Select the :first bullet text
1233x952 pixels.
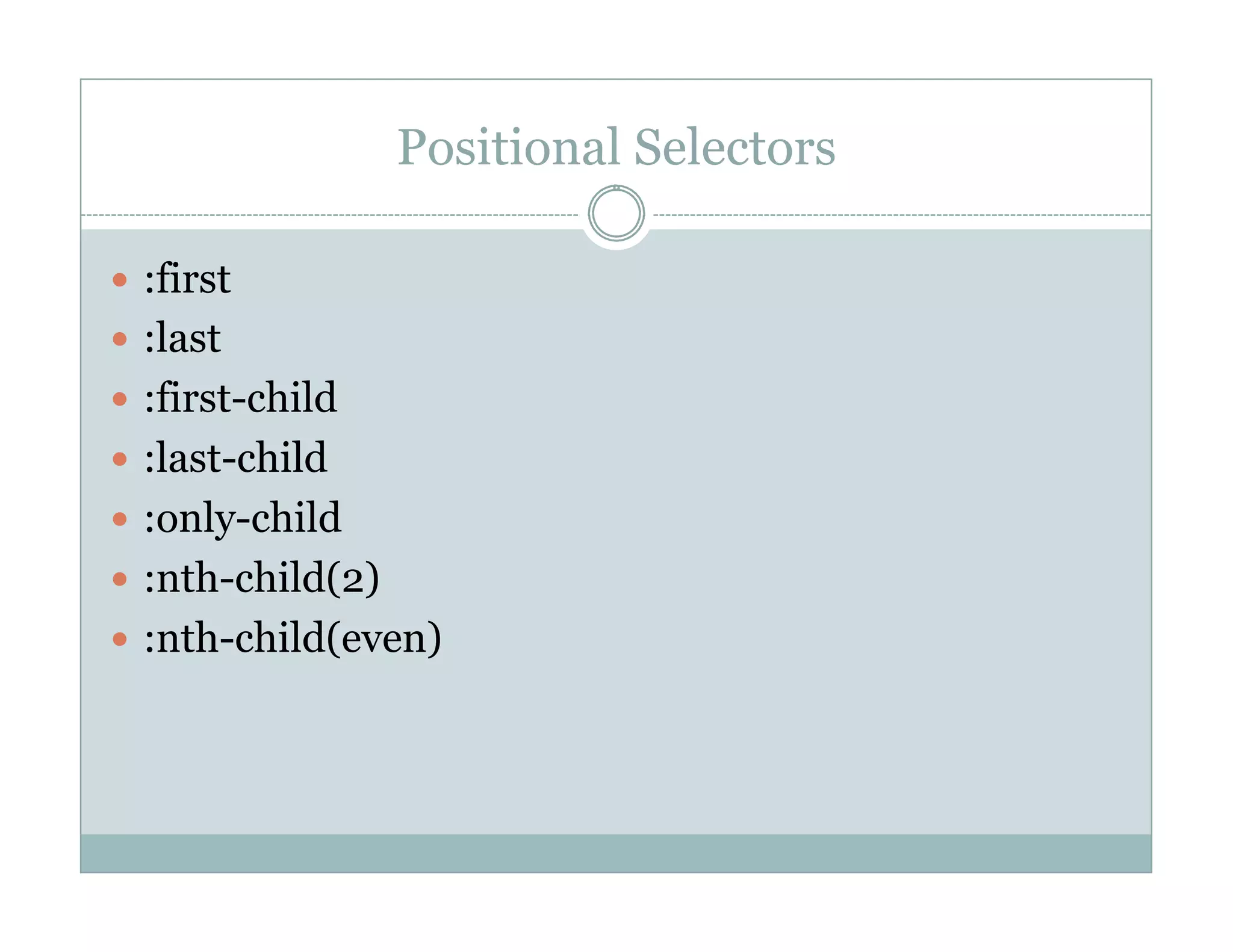[x=187, y=279]
